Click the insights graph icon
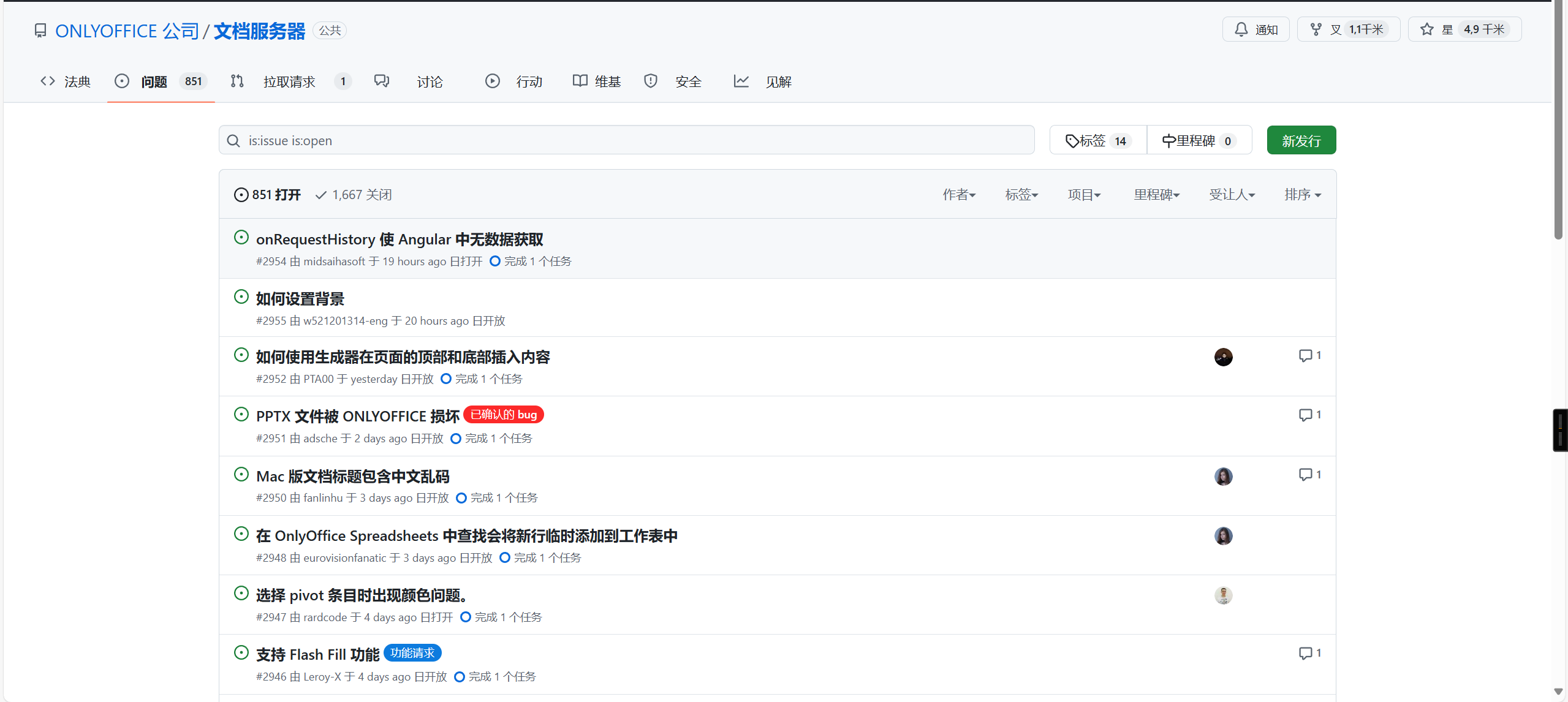The image size is (1568, 702). (x=741, y=81)
